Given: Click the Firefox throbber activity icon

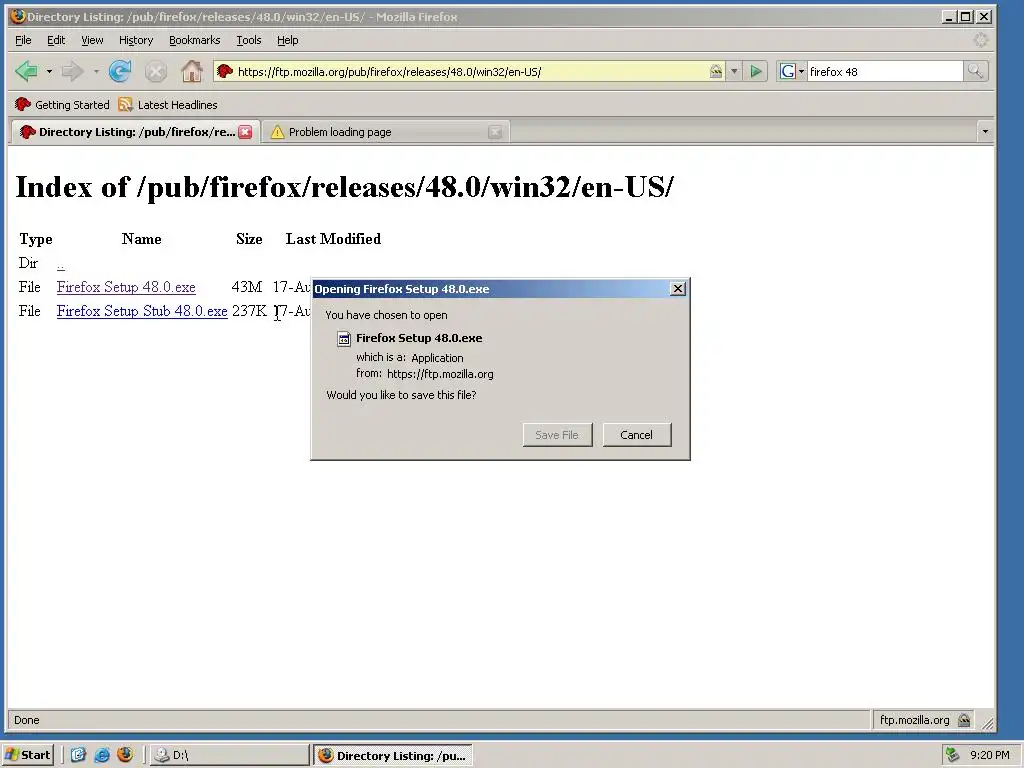Looking at the screenshot, I should (x=980, y=40).
